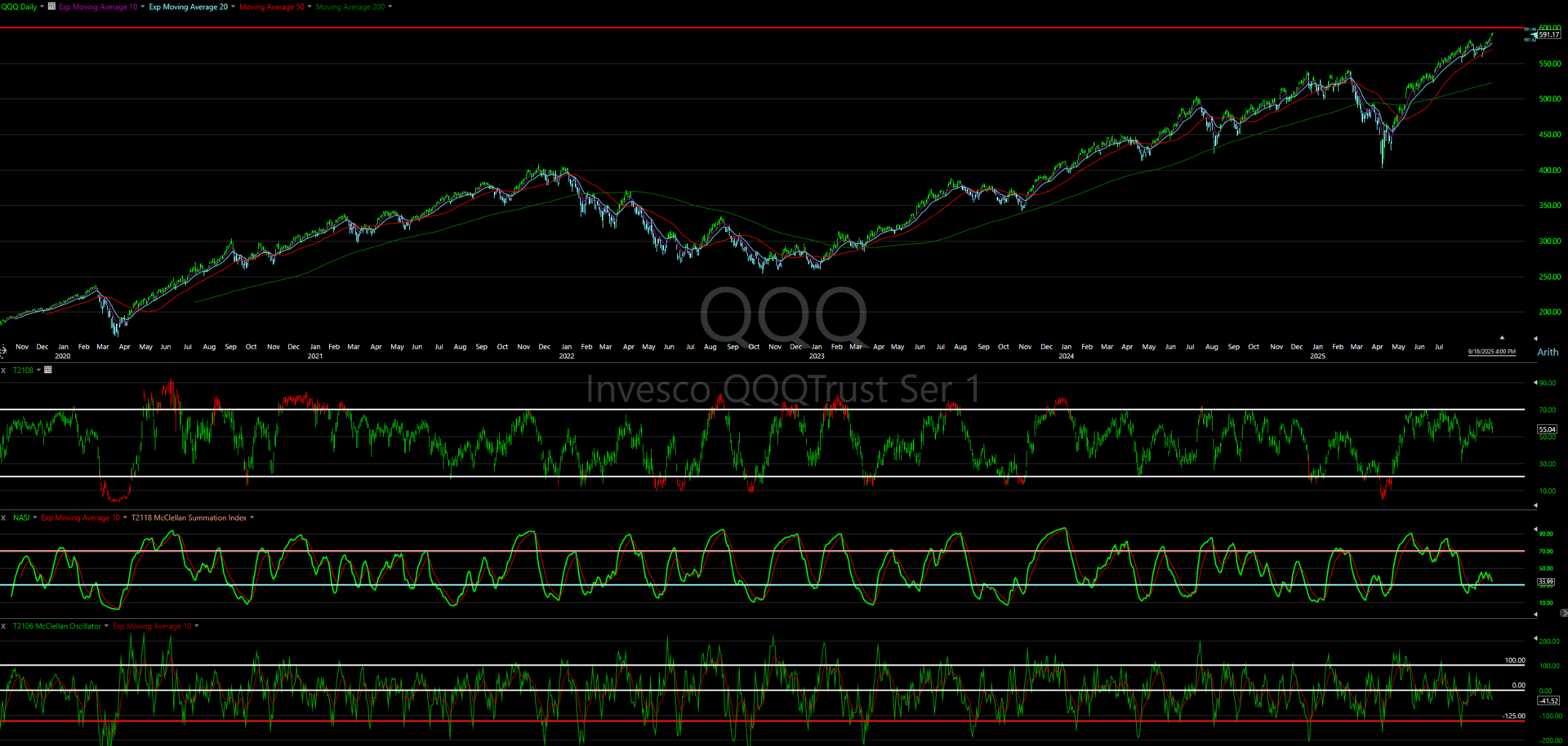Click the -41.52 value tag in oscillator pane
Viewport: 1568px width, 746px height.
pos(1549,700)
